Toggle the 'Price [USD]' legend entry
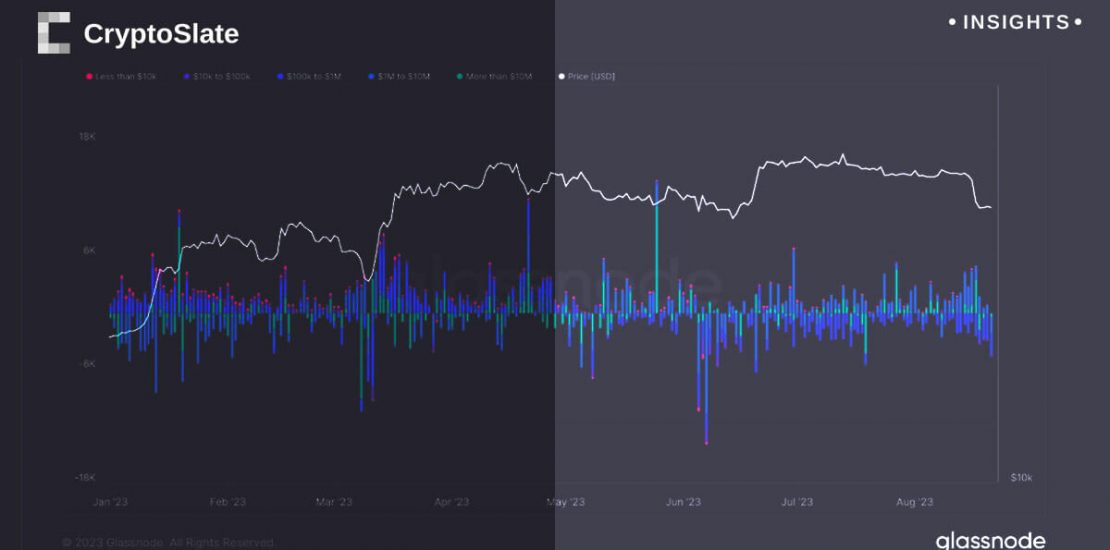1110x550 pixels. pos(591,77)
